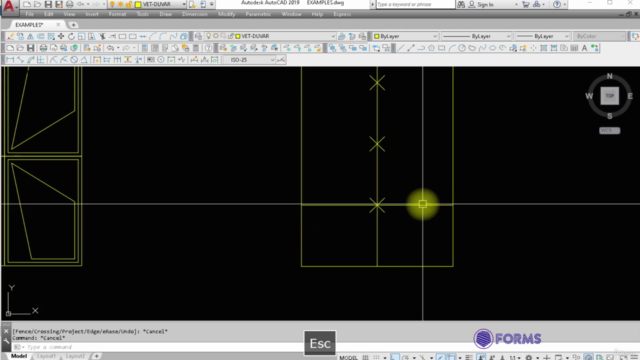This screenshot has height=360, width=640.
Task: Click the search binoculars icon
Action: [x=461, y=4]
